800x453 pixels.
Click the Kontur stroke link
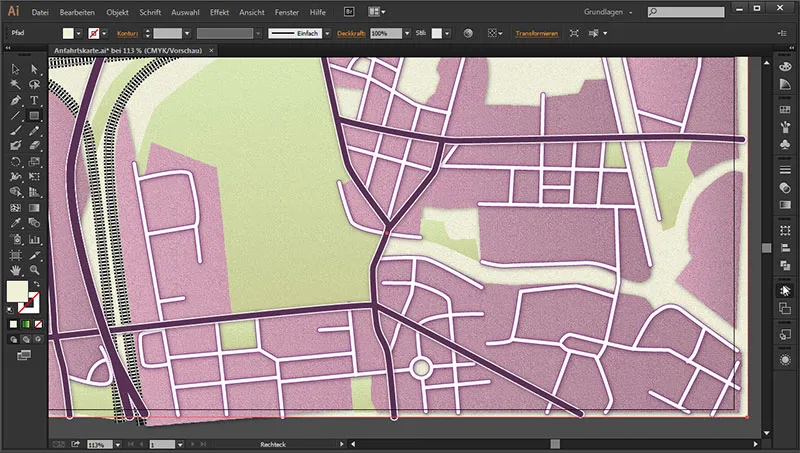127,33
